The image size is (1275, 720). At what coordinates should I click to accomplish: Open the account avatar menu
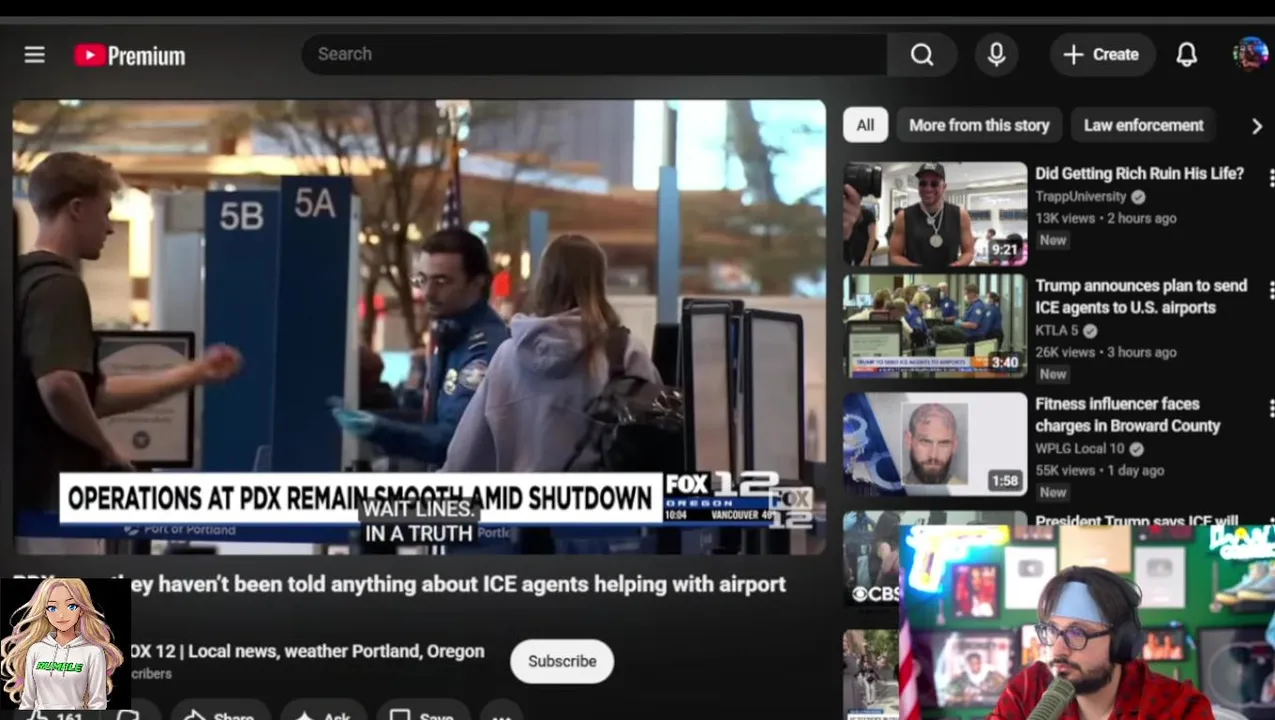tap(1250, 54)
